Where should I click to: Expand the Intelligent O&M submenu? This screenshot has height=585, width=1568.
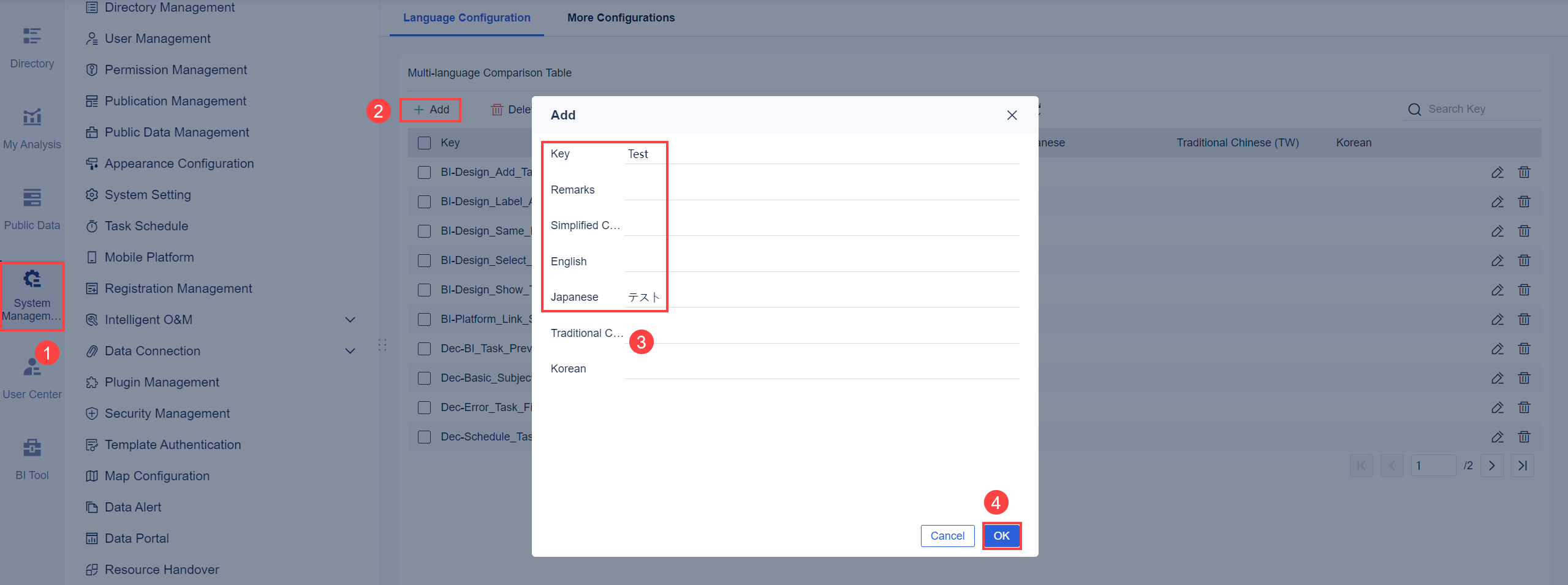point(349,319)
